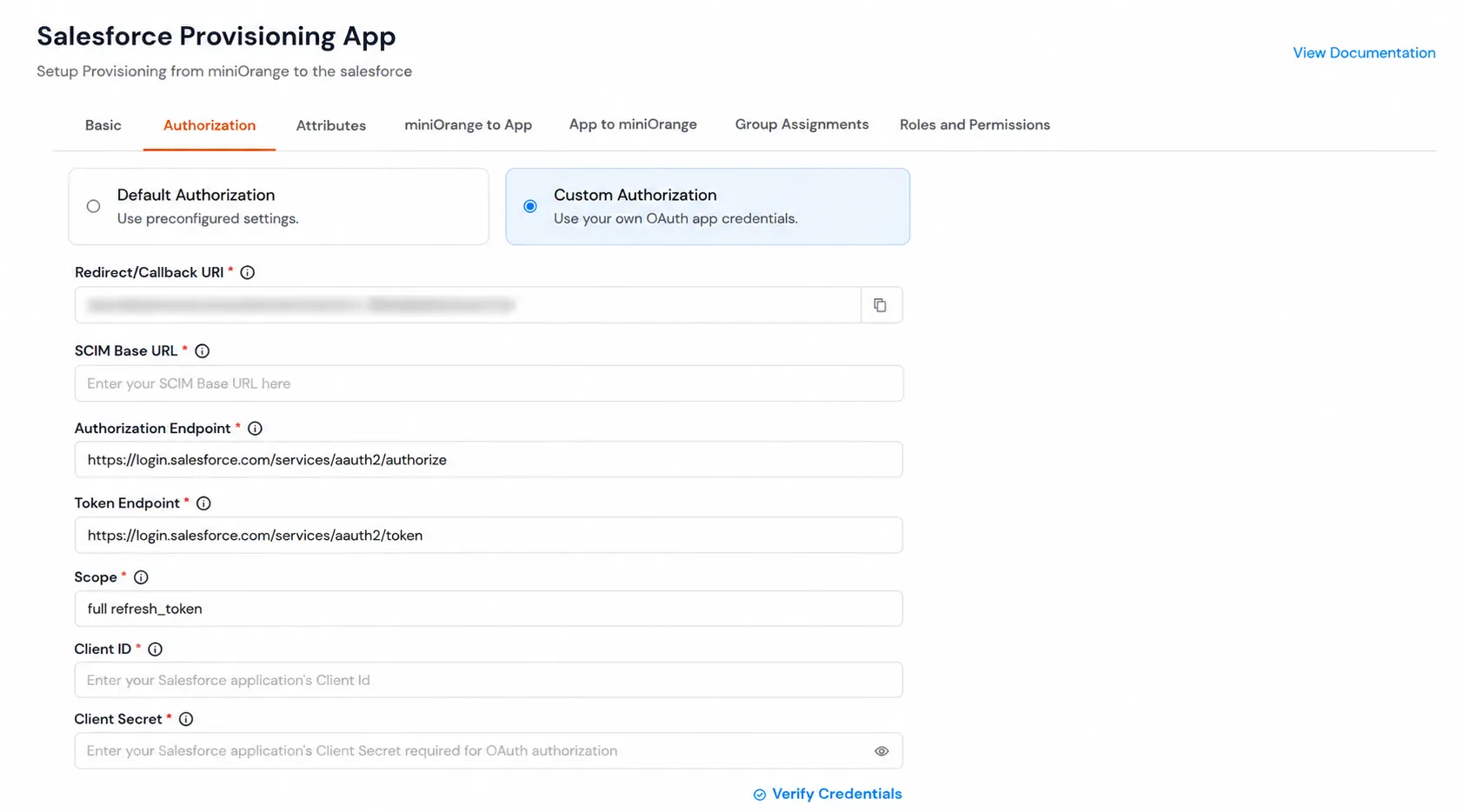View Client Secret info tooltip
The height and width of the screenshot is (812, 1464).
(x=186, y=719)
